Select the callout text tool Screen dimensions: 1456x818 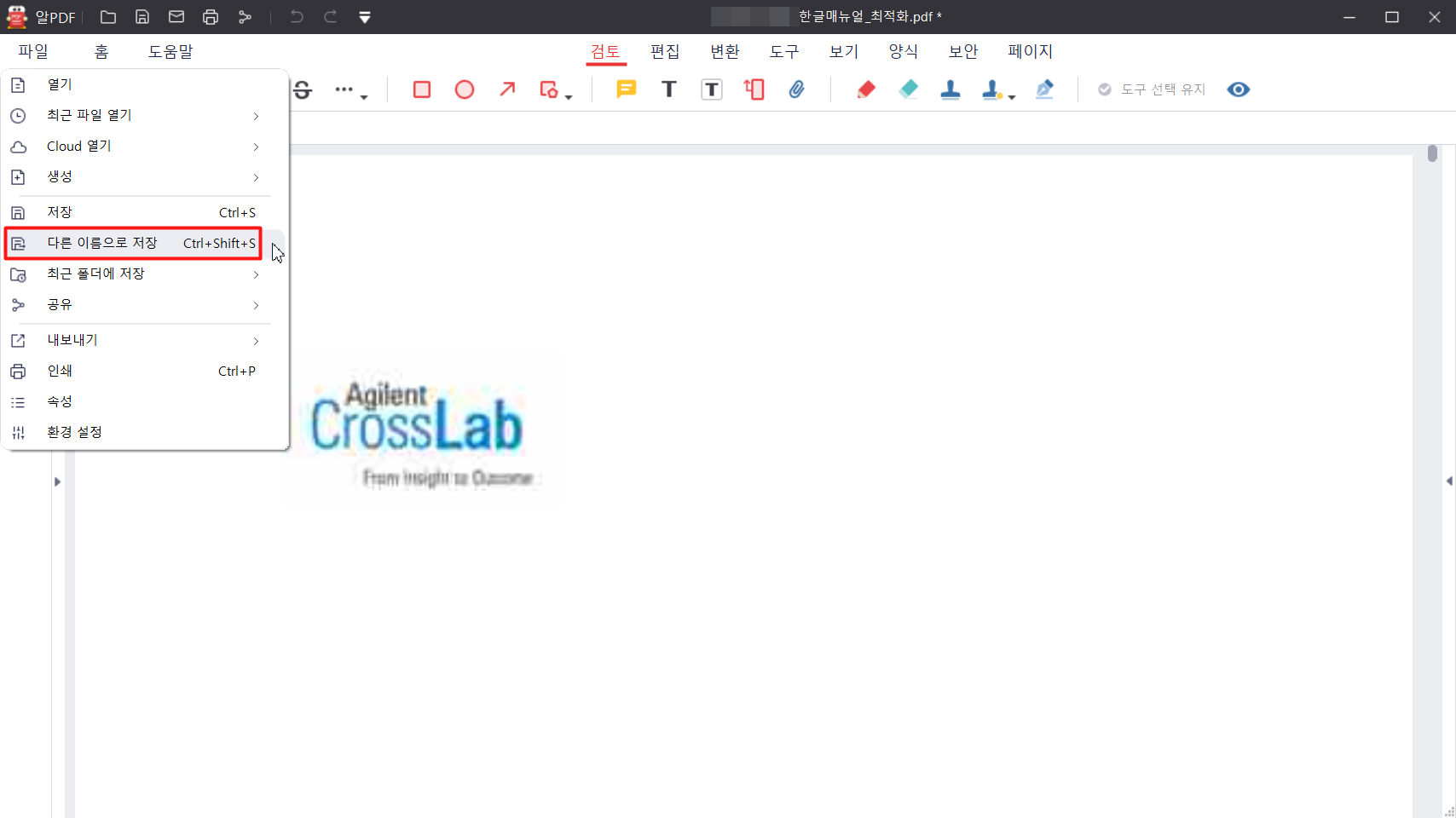coord(754,89)
